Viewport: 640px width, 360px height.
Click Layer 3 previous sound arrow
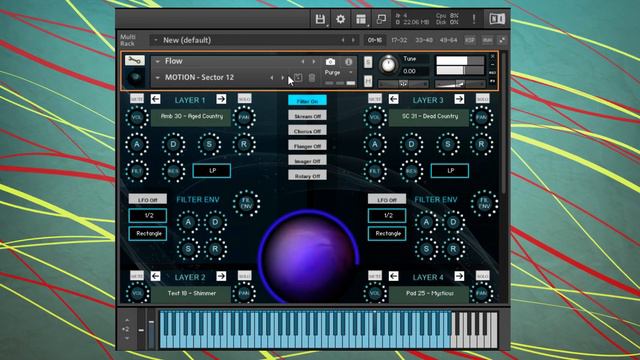coord(393,99)
